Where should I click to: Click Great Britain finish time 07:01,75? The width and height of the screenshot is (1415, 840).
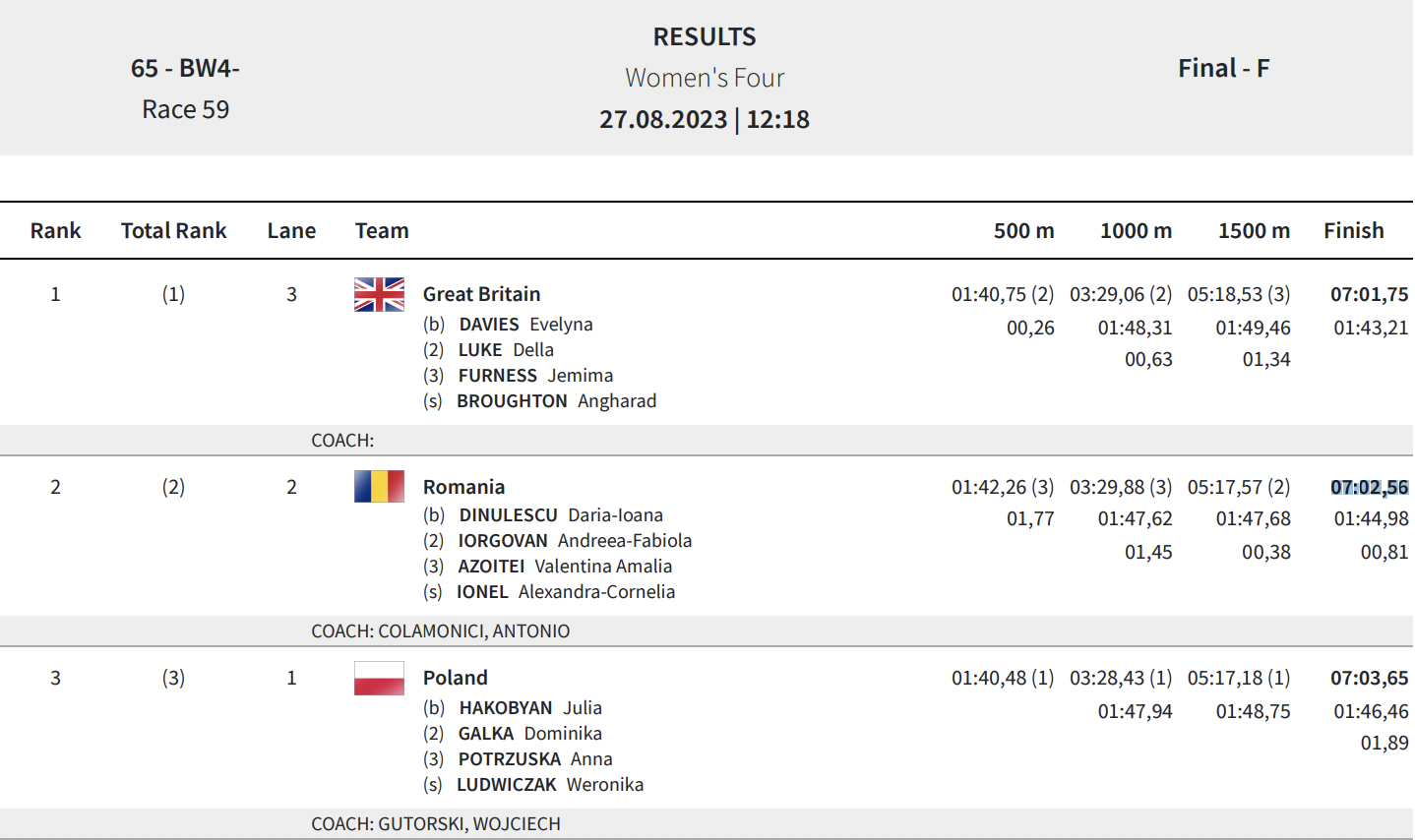(1370, 294)
